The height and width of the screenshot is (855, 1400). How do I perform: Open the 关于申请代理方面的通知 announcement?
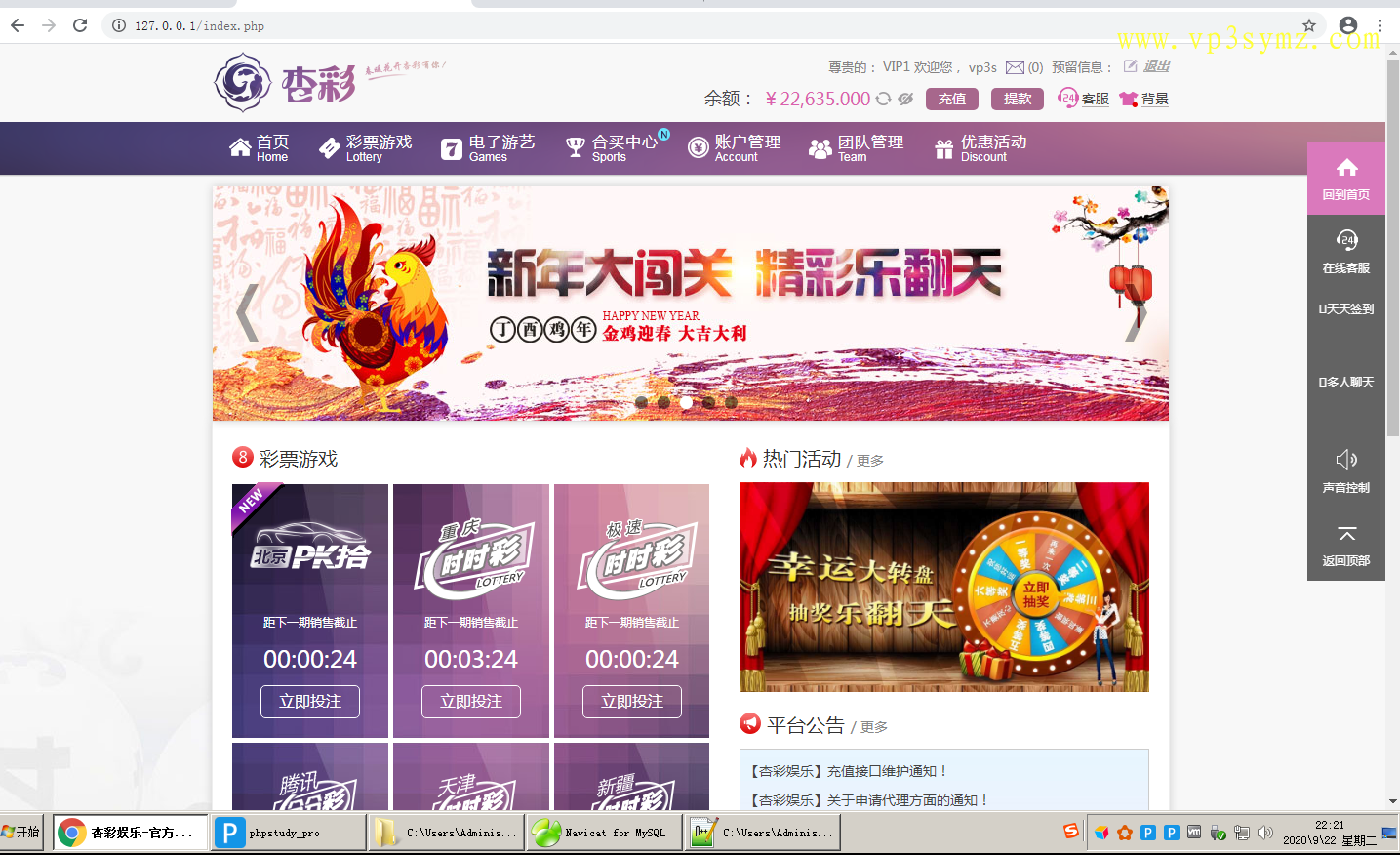(868, 800)
